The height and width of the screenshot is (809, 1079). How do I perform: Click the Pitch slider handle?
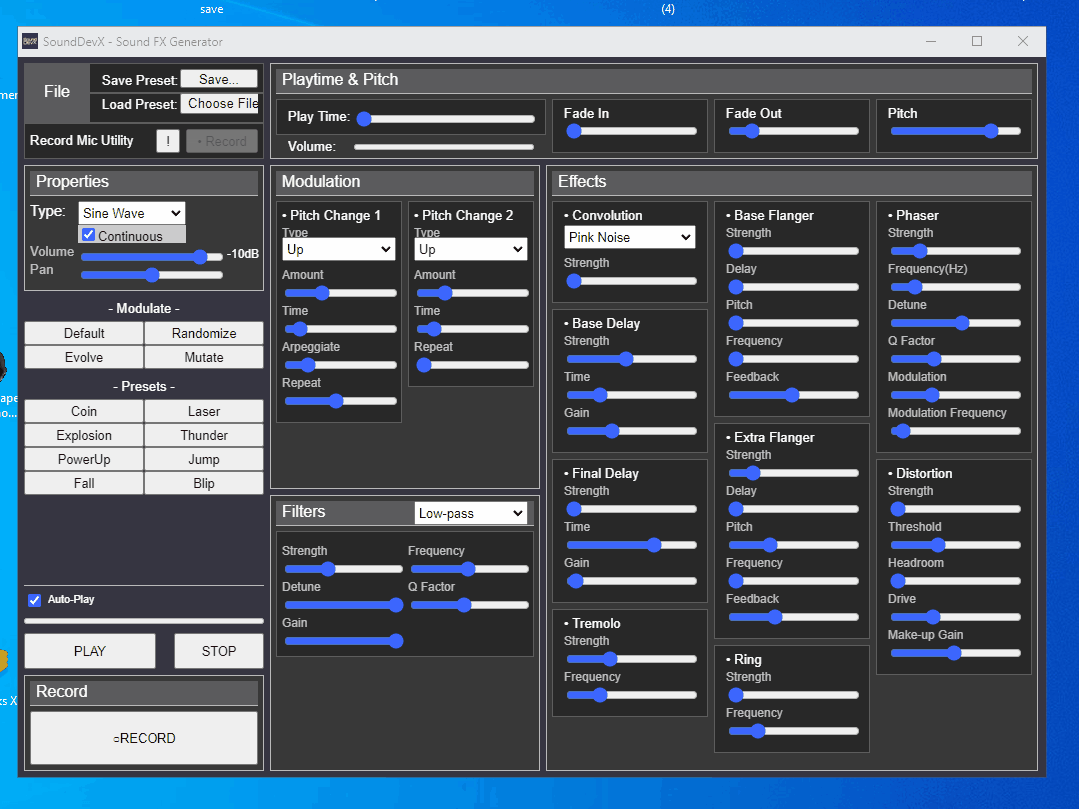coord(990,131)
